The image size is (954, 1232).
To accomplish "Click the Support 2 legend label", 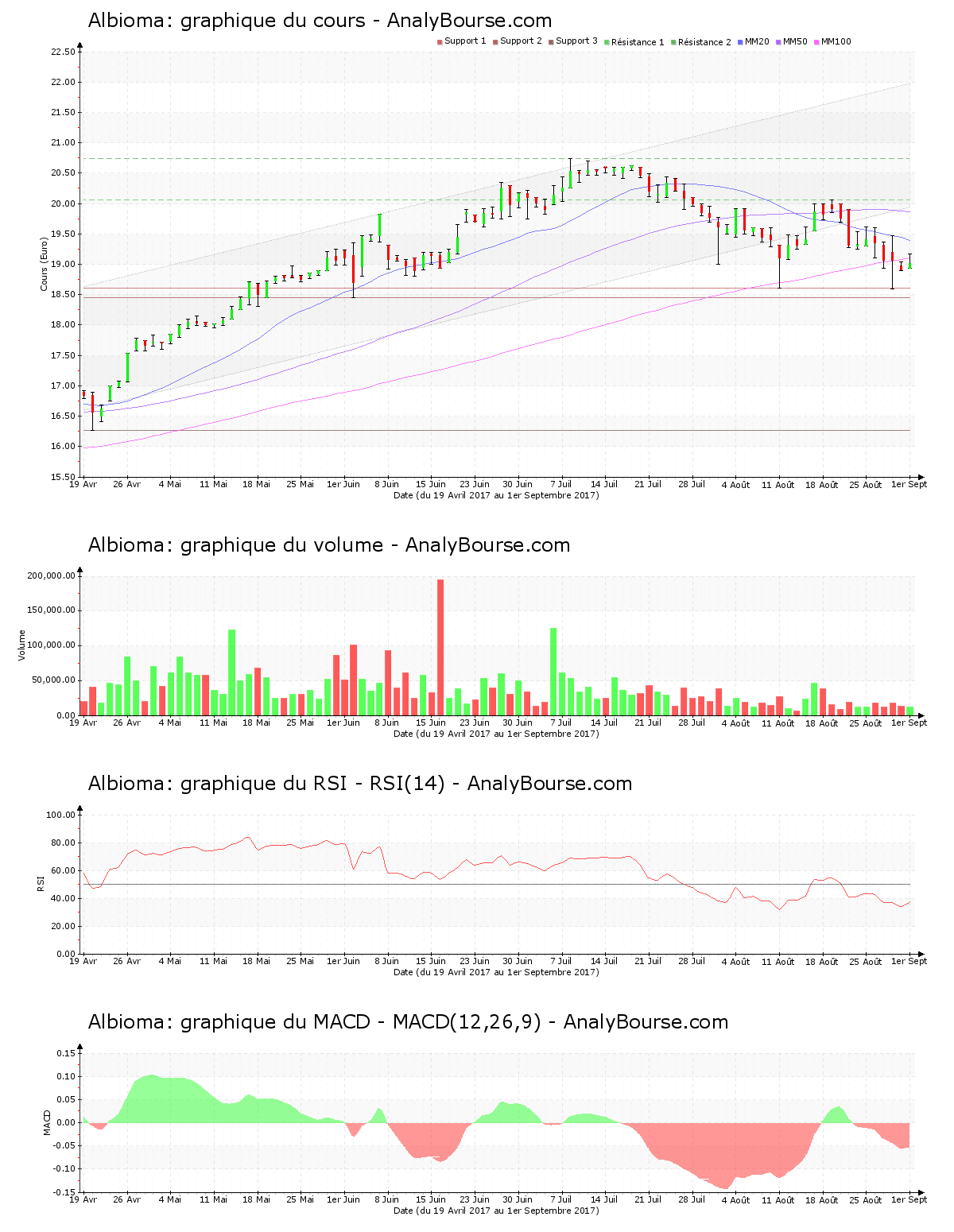I will tap(521, 41).
